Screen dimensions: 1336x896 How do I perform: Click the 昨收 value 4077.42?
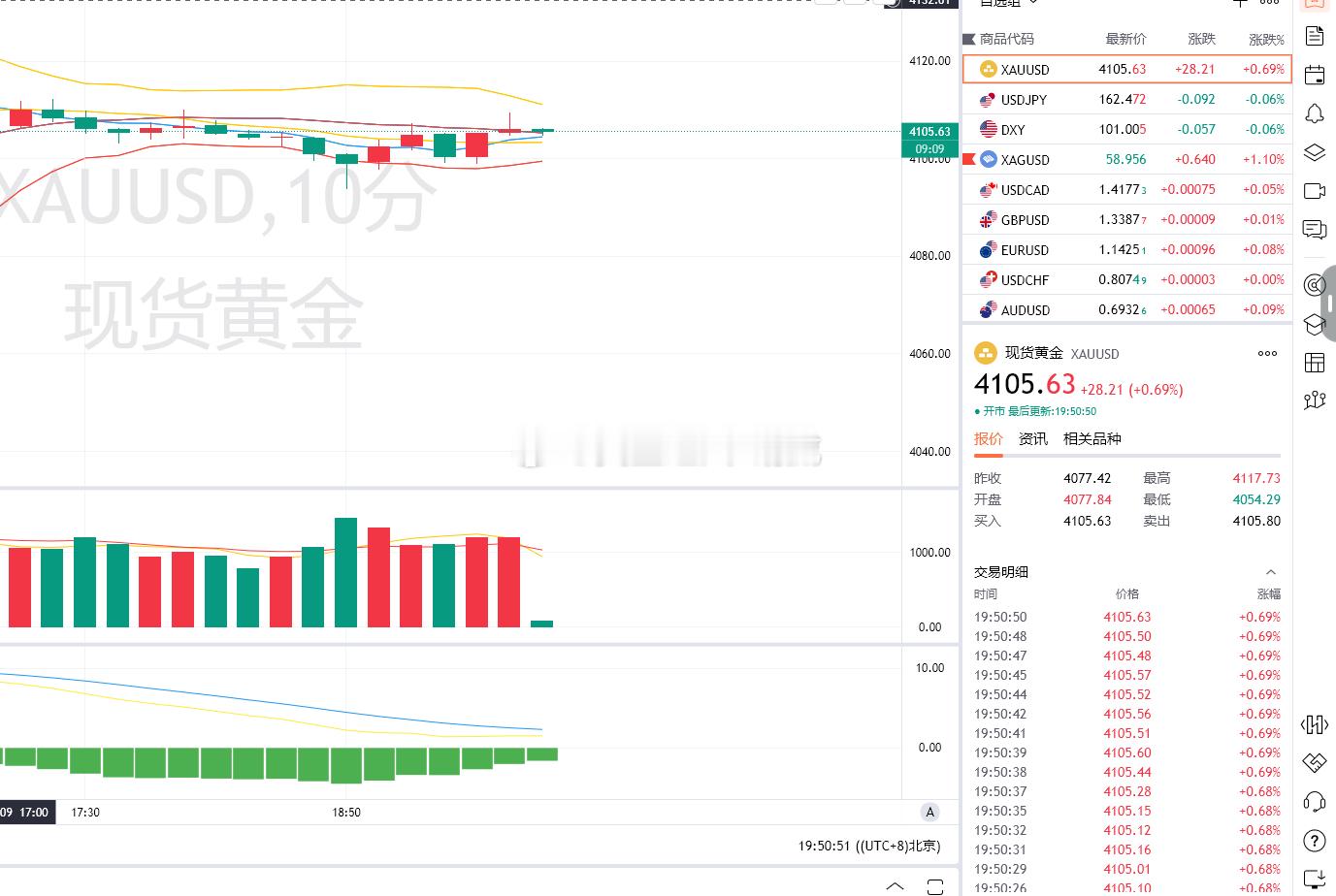point(1087,478)
